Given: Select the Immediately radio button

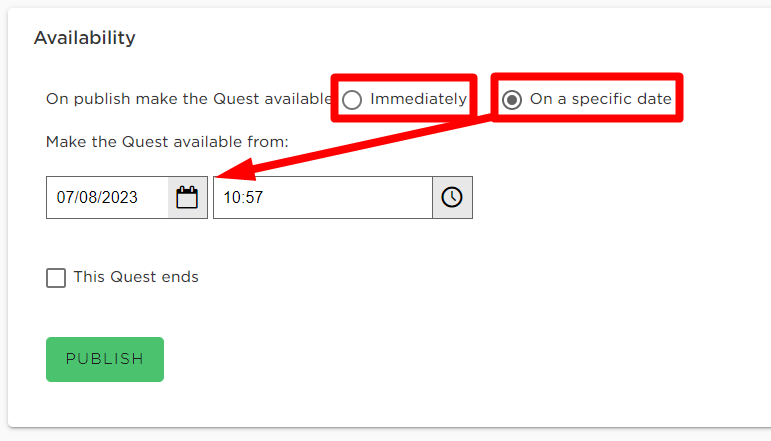Looking at the screenshot, I should 352,100.
